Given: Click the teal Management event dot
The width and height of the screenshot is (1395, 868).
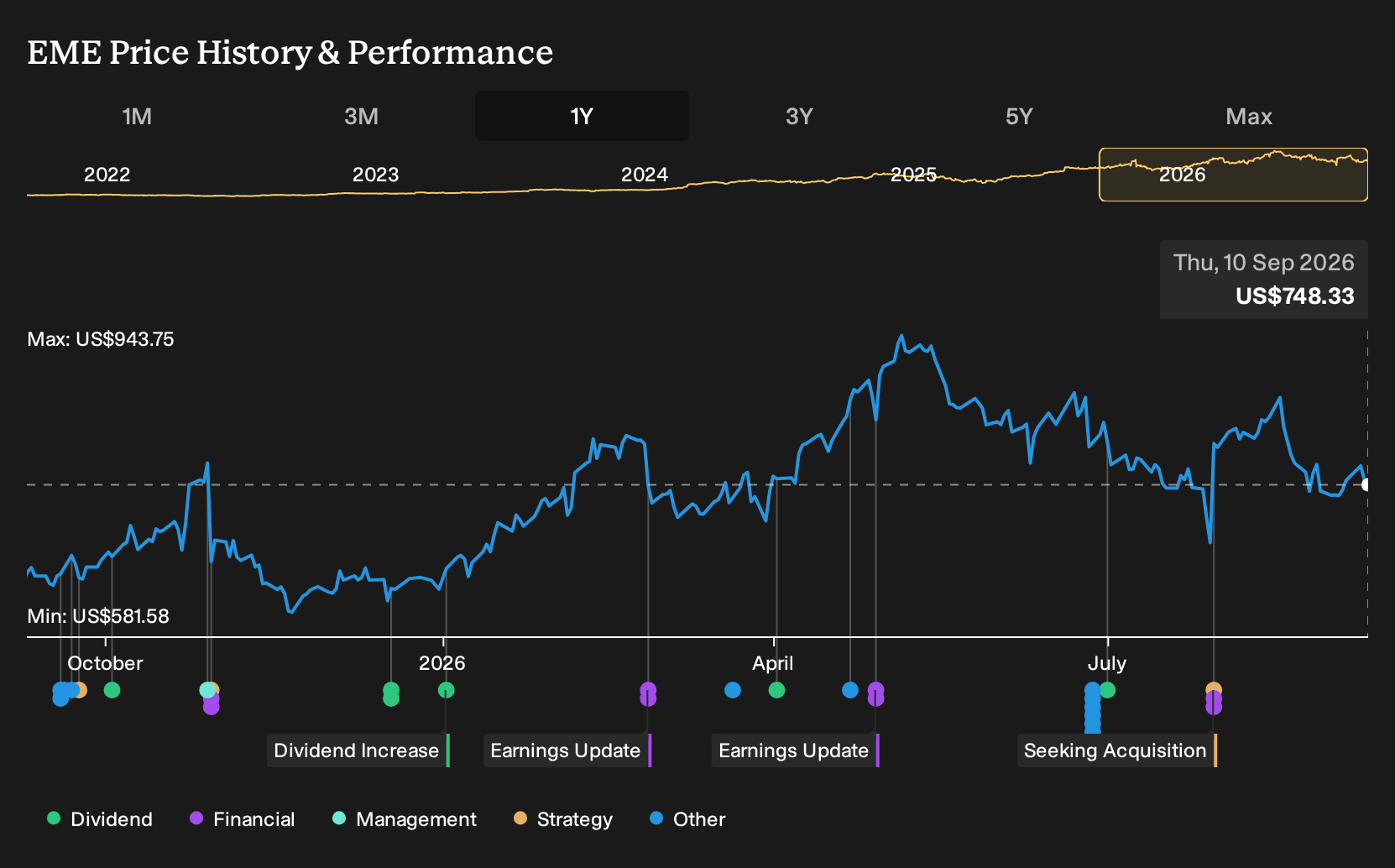Looking at the screenshot, I should click(206, 690).
